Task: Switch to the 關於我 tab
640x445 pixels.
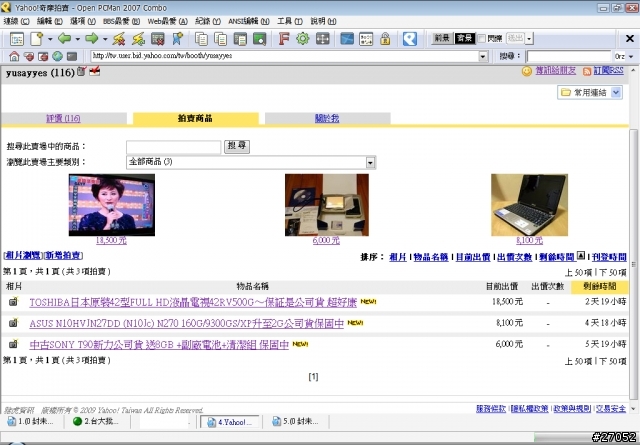Action: 327,118
